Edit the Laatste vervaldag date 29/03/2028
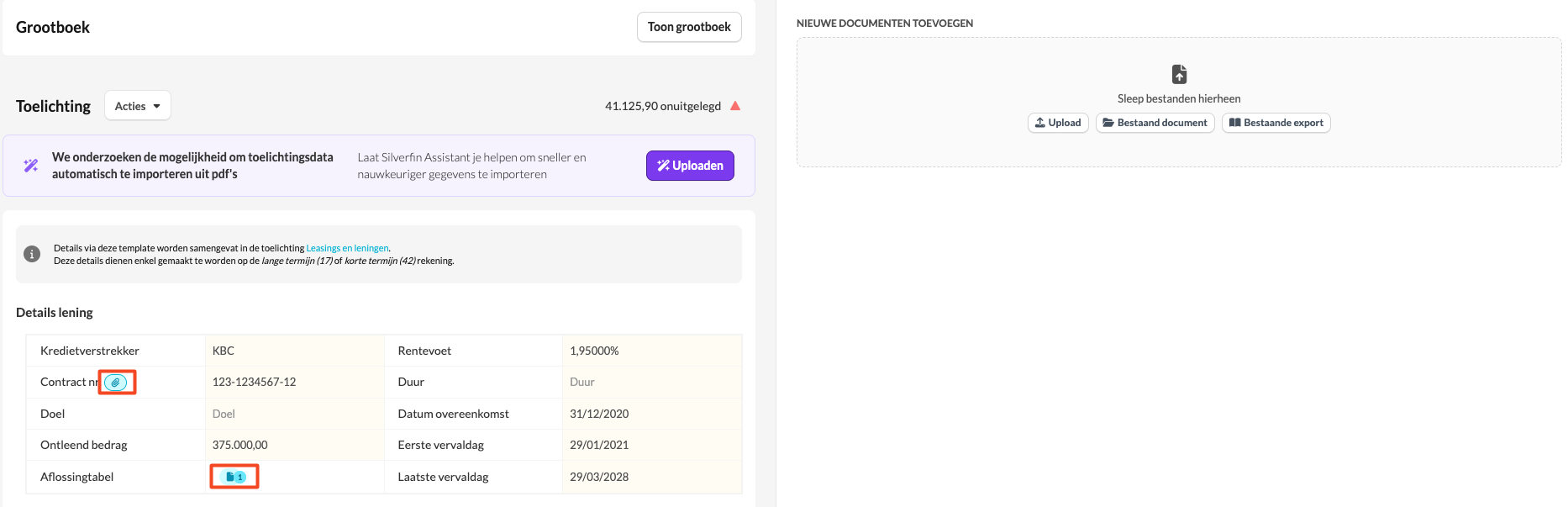The image size is (1568, 507). [651, 477]
